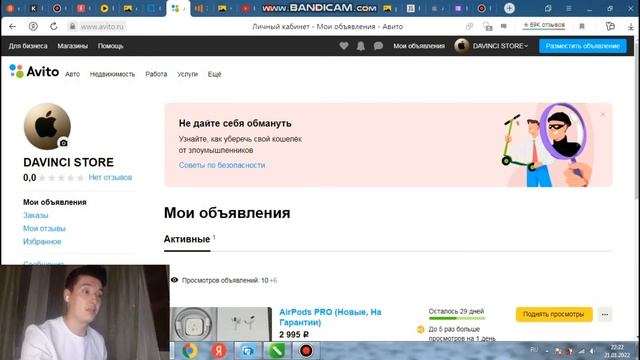Open Chrome from the taskbar
The height and width of the screenshot is (360, 640).
189,350
